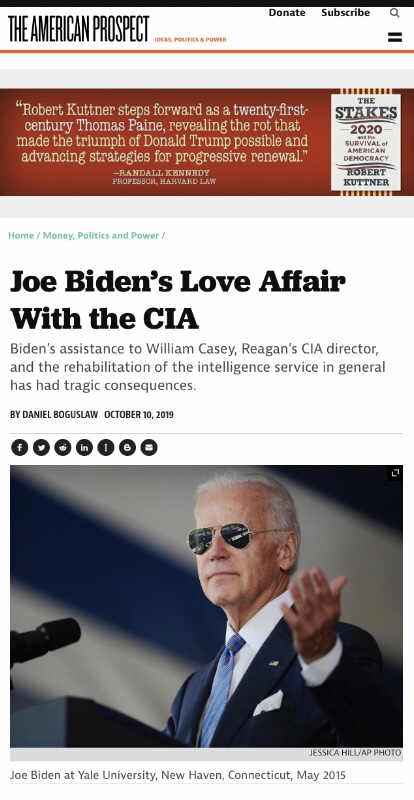Share article on Facebook
This screenshot has height=800, width=414.
coord(19,447)
